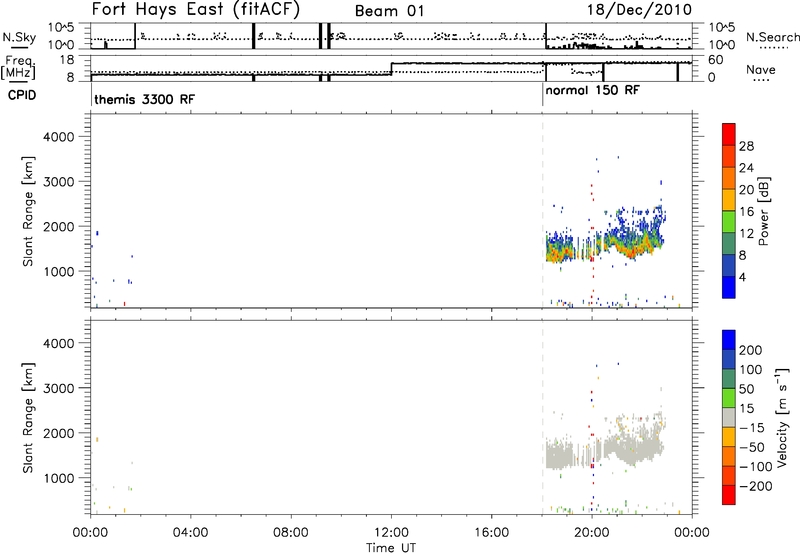
Task: Click the 'N.Sky' legend label
Action: (x=19, y=37)
